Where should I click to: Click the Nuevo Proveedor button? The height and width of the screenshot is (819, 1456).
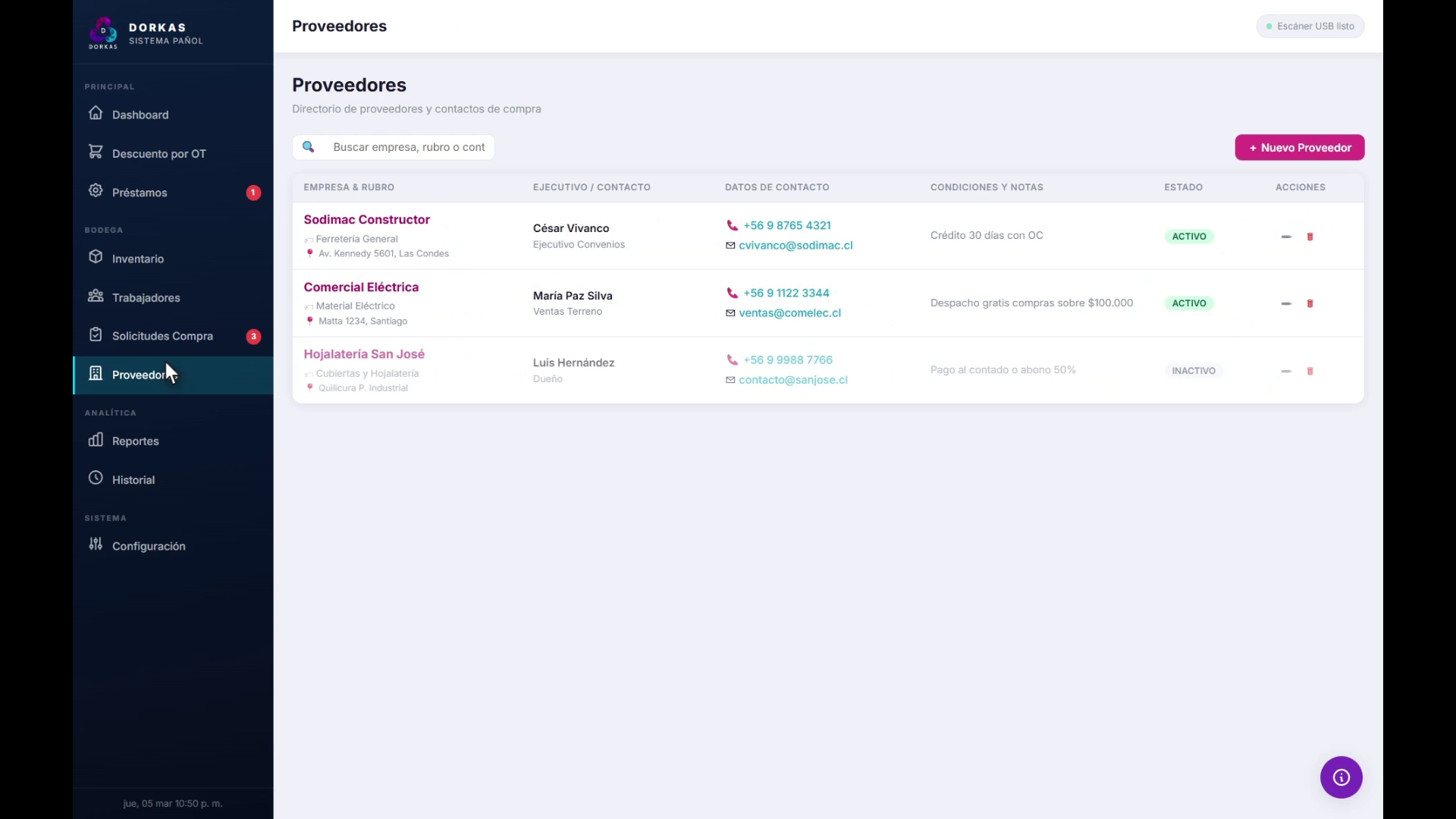[1299, 148]
